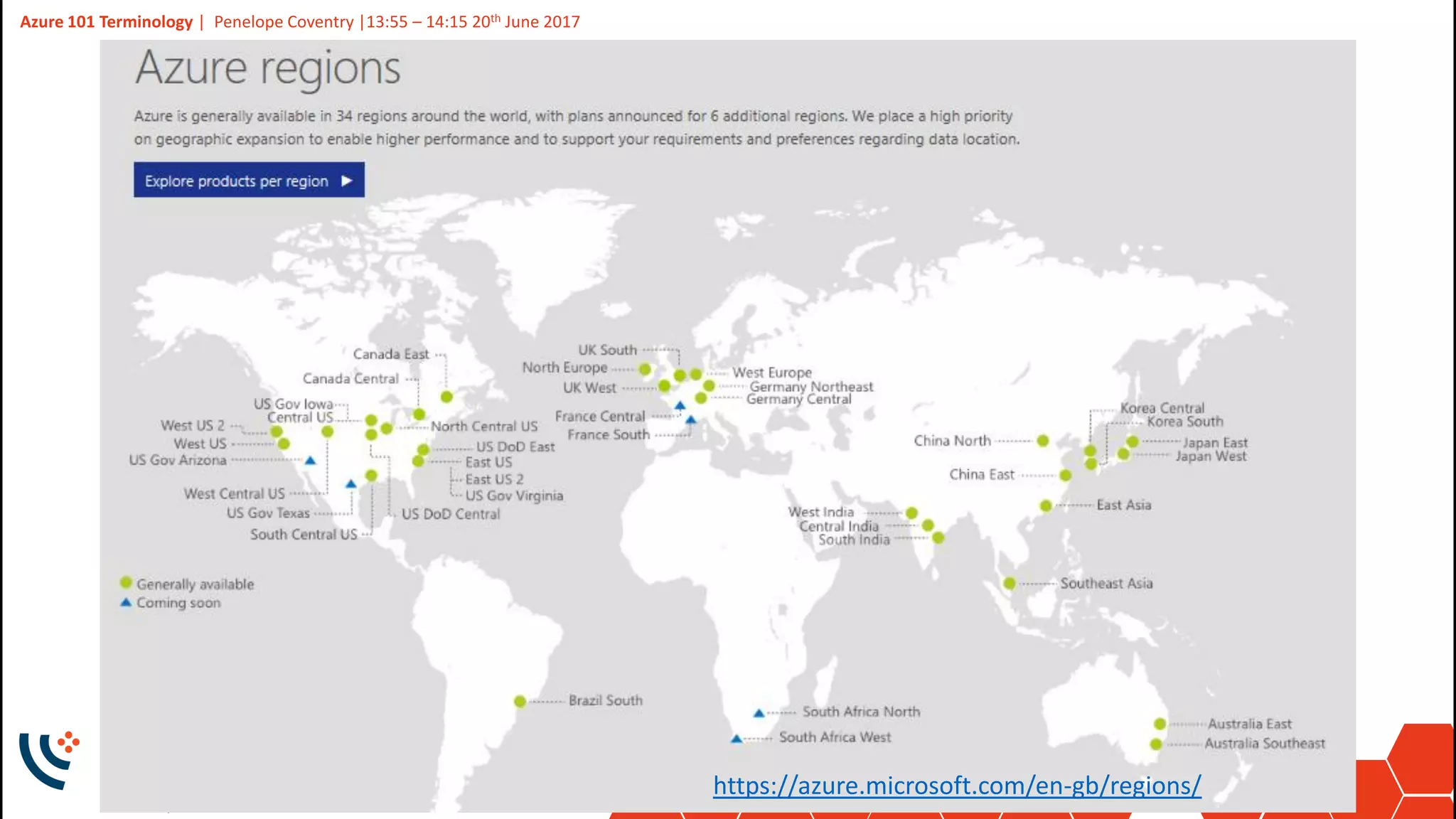Image resolution: width=1456 pixels, height=819 pixels.
Task: Click the Germany Central label
Action: coord(798,399)
